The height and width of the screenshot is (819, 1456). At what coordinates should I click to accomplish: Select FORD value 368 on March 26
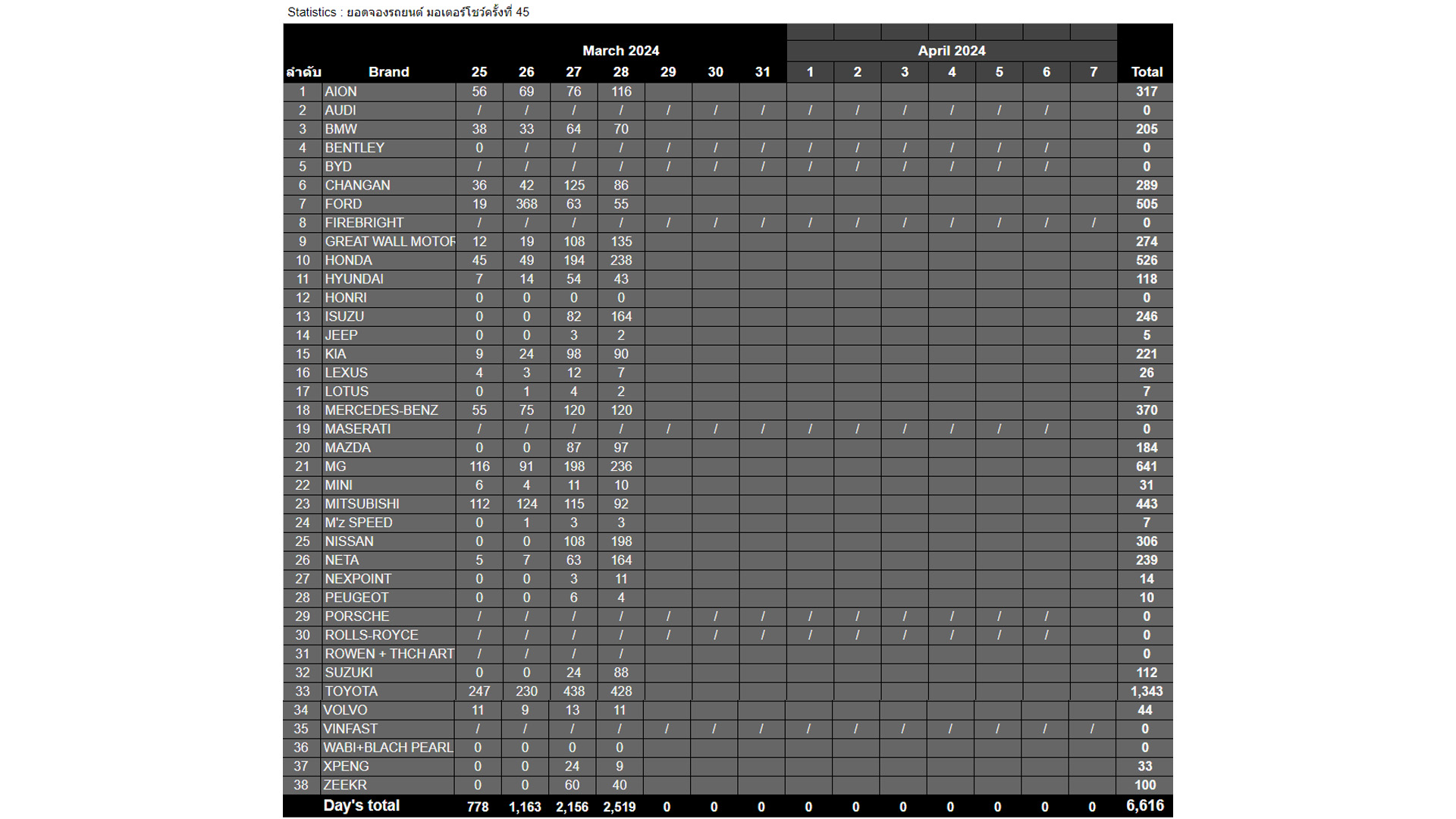526,204
